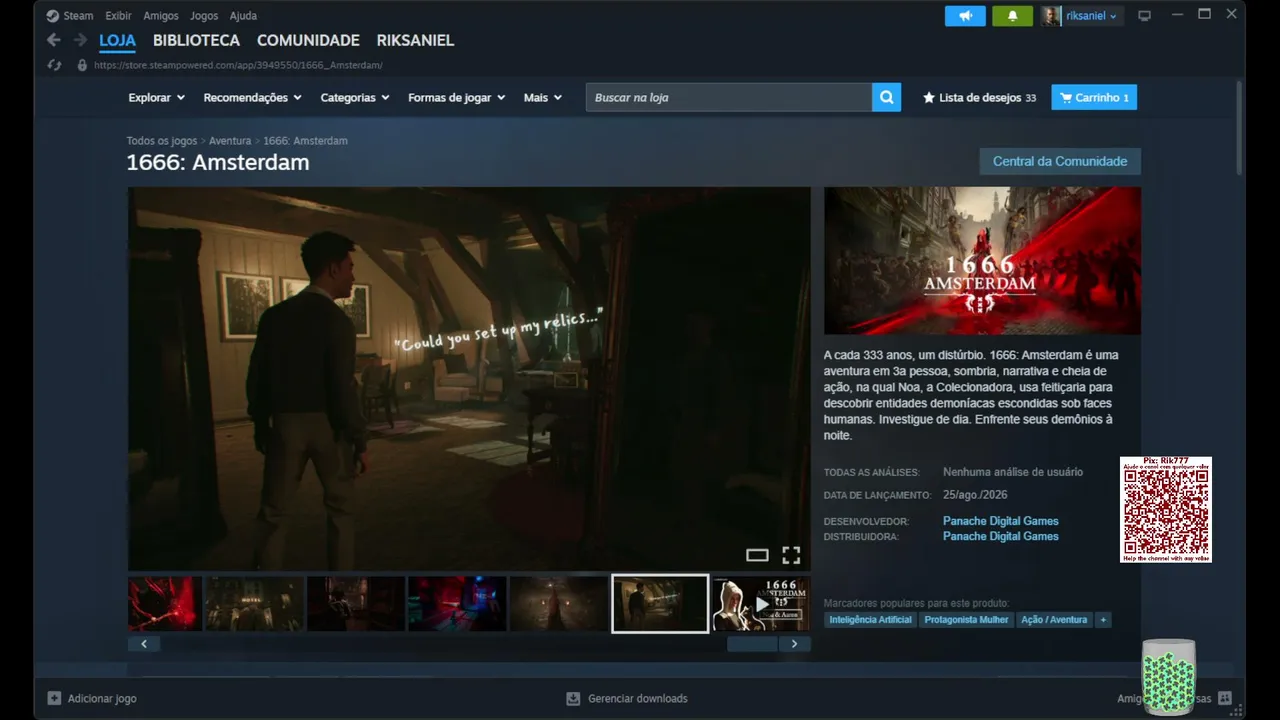Click the thumbnail strip scrollbar handle
Image resolution: width=1280 pixels, height=720 pixels.
point(752,644)
